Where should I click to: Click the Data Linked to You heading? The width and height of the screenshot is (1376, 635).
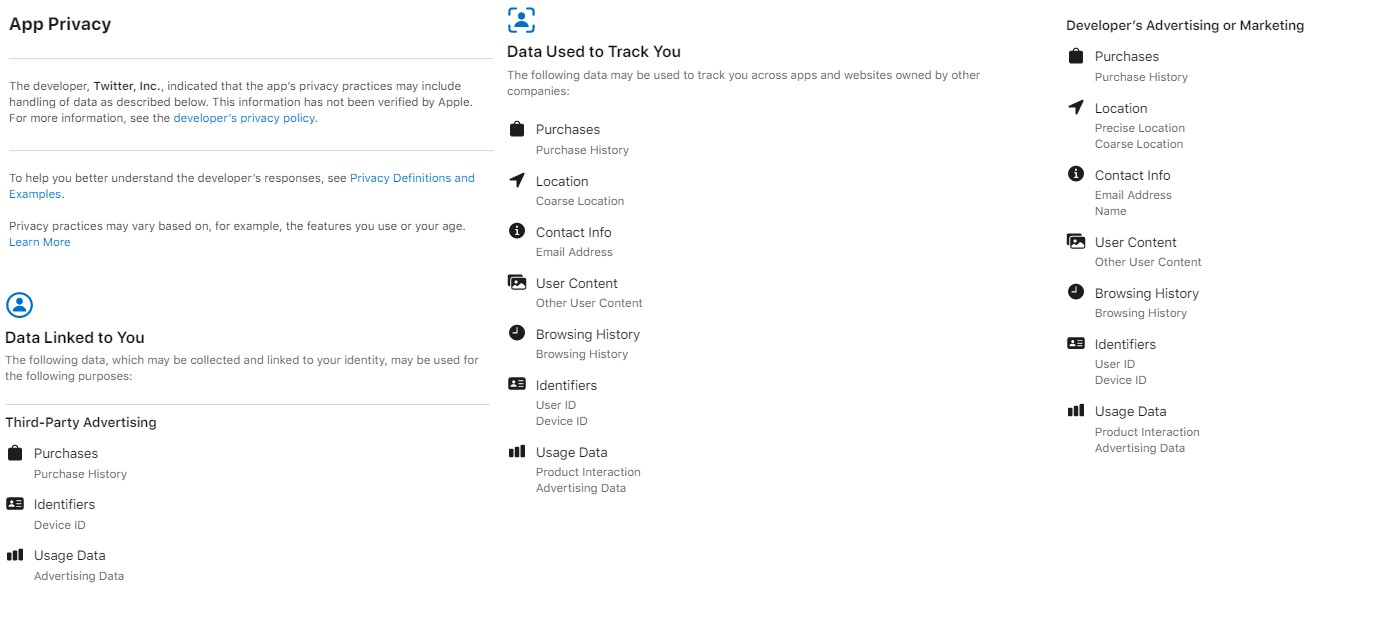(75, 337)
